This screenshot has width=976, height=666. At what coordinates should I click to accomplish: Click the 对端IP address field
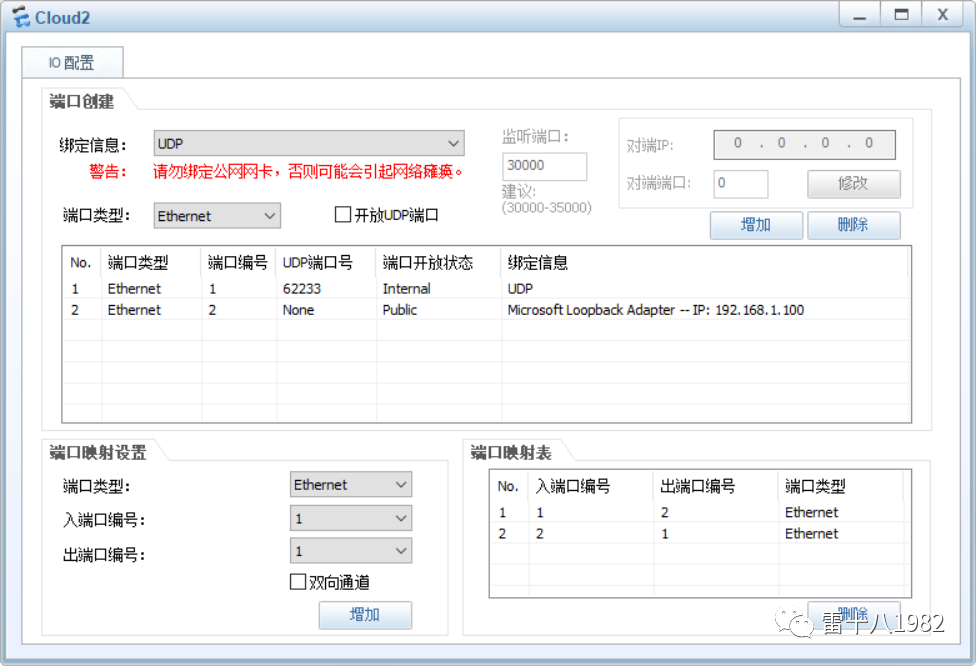point(804,144)
